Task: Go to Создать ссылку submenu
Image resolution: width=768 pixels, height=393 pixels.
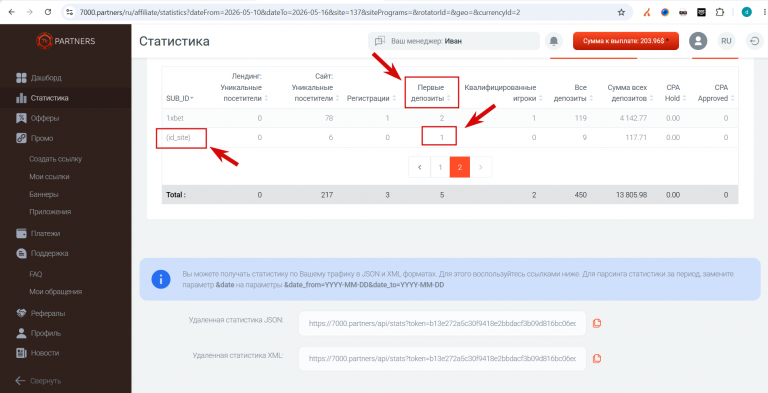Action: click(x=55, y=159)
